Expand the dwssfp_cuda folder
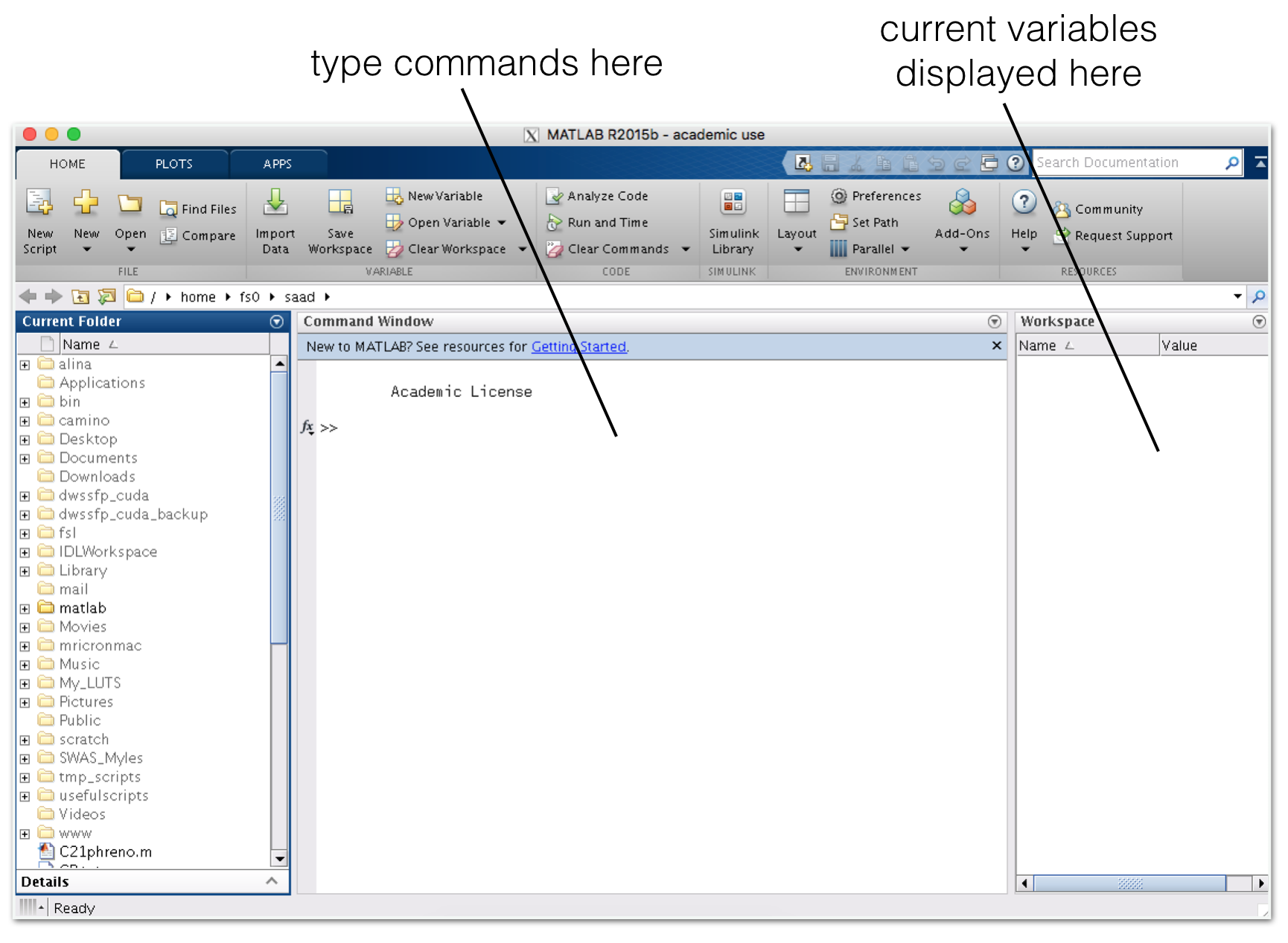 [25, 496]
